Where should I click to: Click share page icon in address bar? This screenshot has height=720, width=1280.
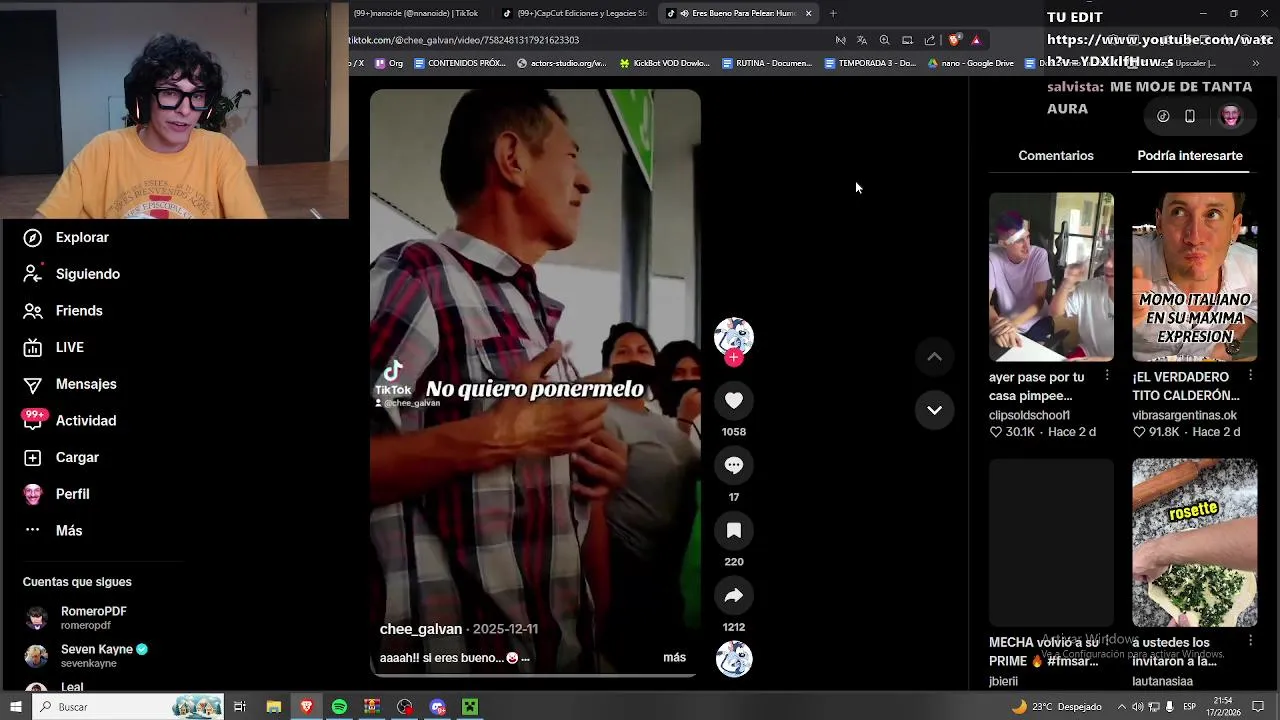[930, 40]
